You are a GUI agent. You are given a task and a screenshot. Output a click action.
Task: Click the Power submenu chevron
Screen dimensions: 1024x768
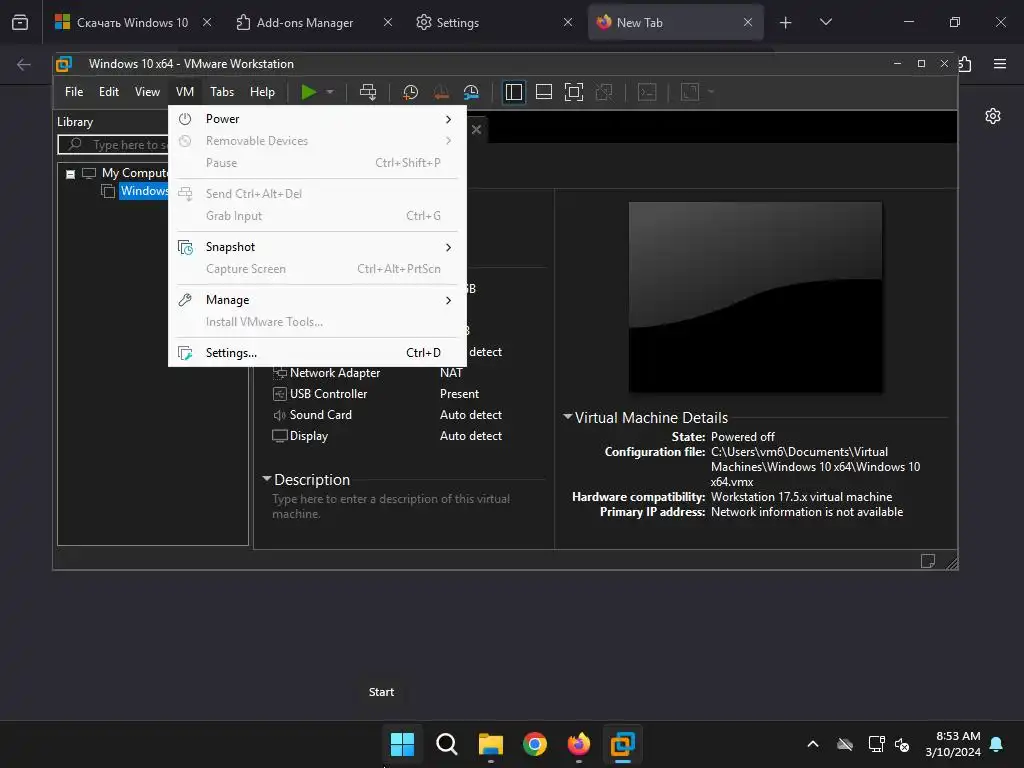click(448, 119)
